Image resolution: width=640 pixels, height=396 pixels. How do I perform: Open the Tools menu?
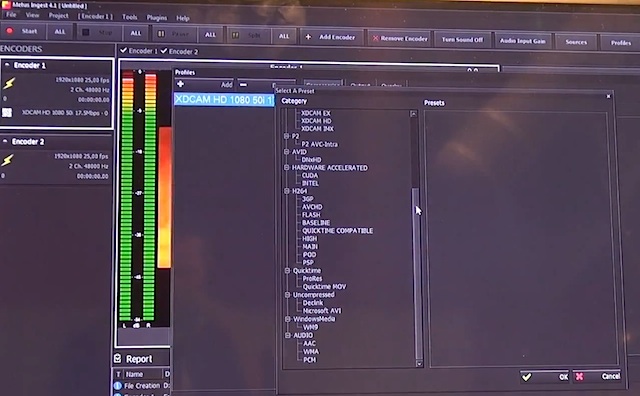pyautogui.click(x=130, y=17)
